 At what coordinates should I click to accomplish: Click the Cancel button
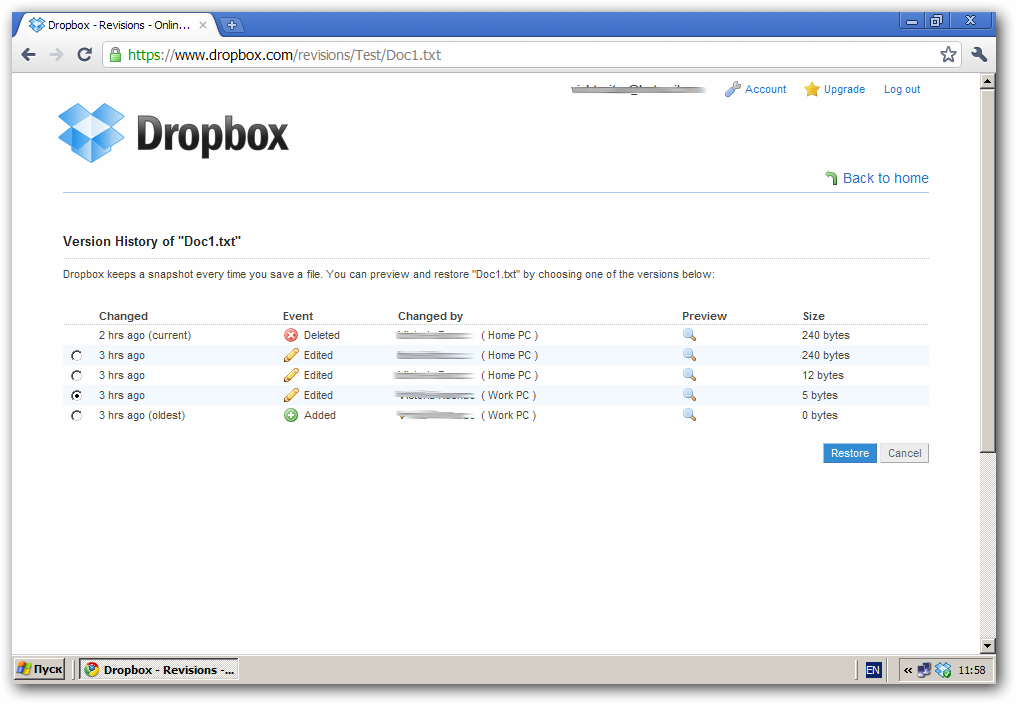point(904,453)
